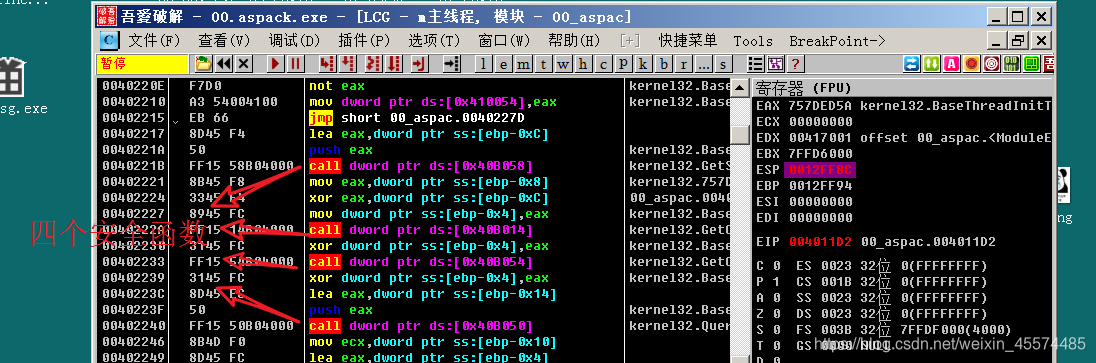Click the Trace into toolbar icon

click(374, 64)
